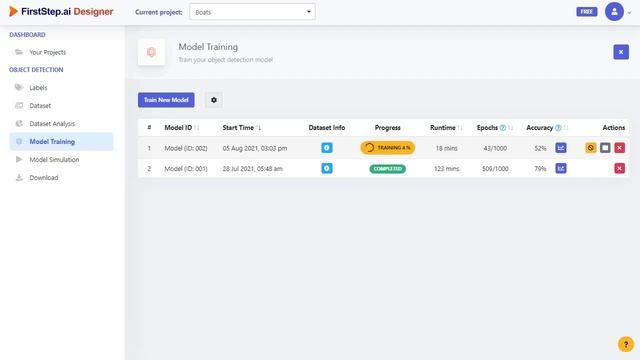The image size is (640, 360).
Task: Click the Dataset icon in sidebar
Action: pos(19,105)
